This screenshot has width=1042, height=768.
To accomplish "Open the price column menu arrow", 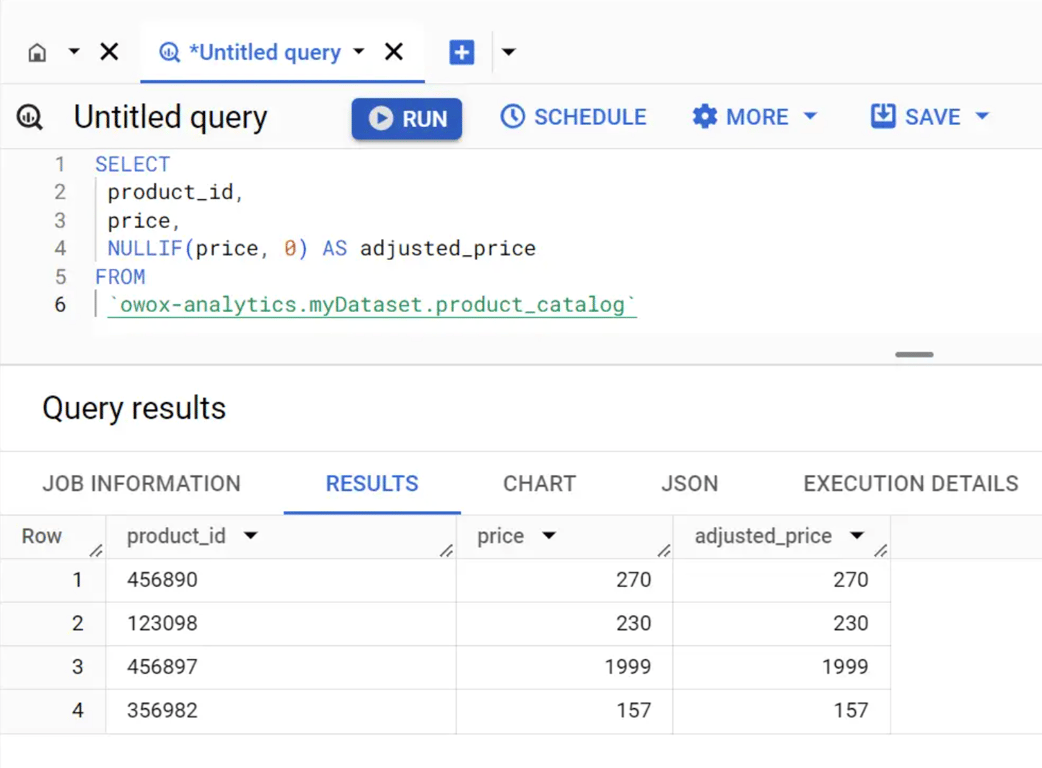I will [x=548, y=535].
